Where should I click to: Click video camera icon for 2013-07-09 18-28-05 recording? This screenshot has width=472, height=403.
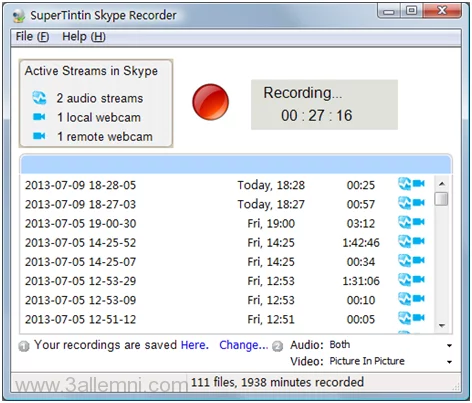point(419,183)
